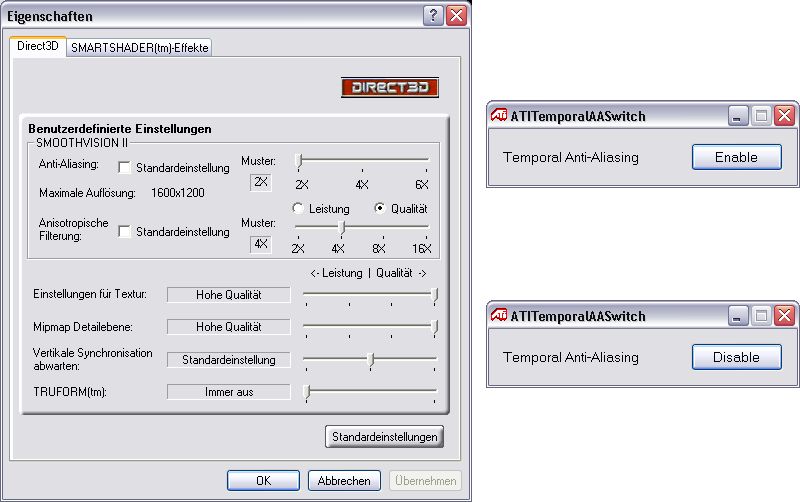The width and height of the screenshot is (800, 502).
Task: Toggle Anti-Aliasing Standardeinstellung checkbox
Action: (x=124, y=167)
